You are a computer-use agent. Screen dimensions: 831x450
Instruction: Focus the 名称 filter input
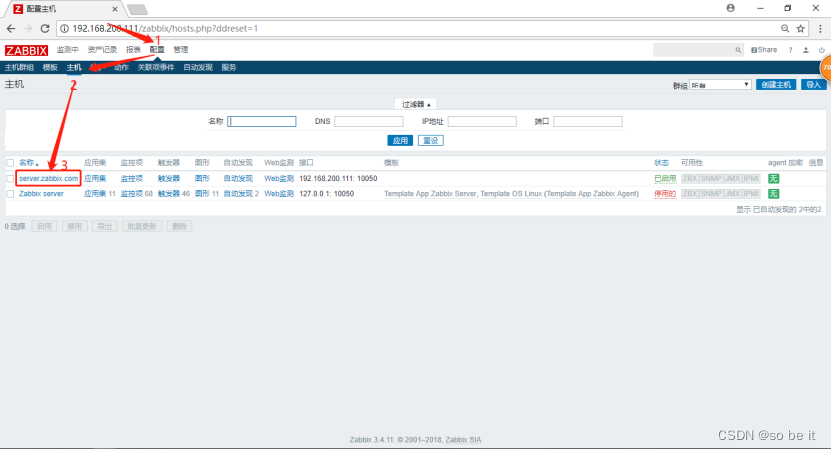tap(262, 121)
